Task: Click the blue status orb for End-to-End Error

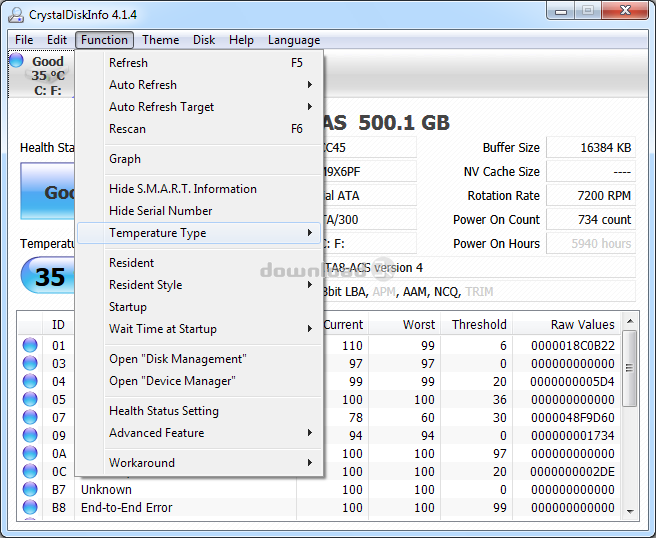Action: point(30,508)
